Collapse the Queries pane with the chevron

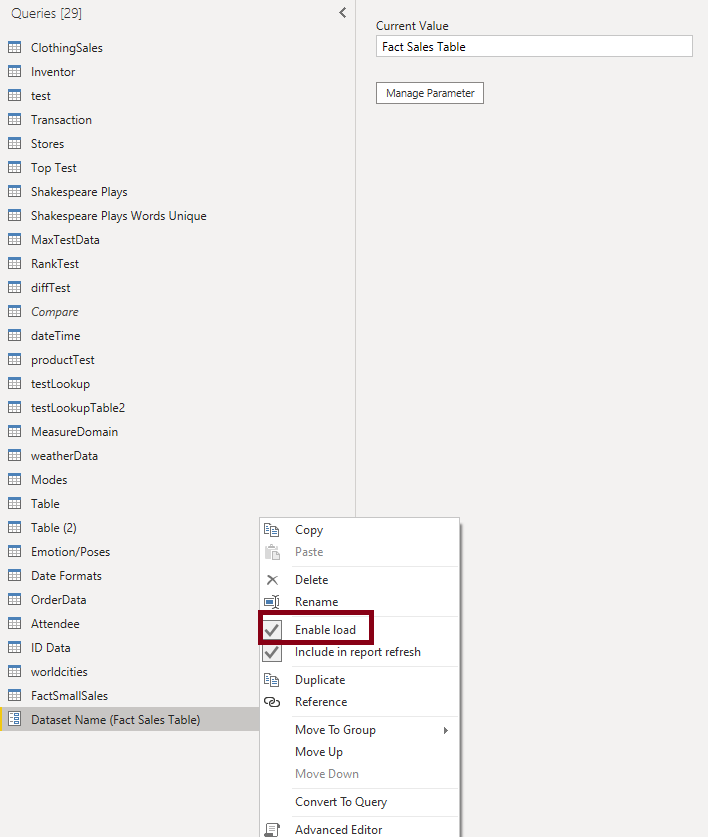[342, 13]
